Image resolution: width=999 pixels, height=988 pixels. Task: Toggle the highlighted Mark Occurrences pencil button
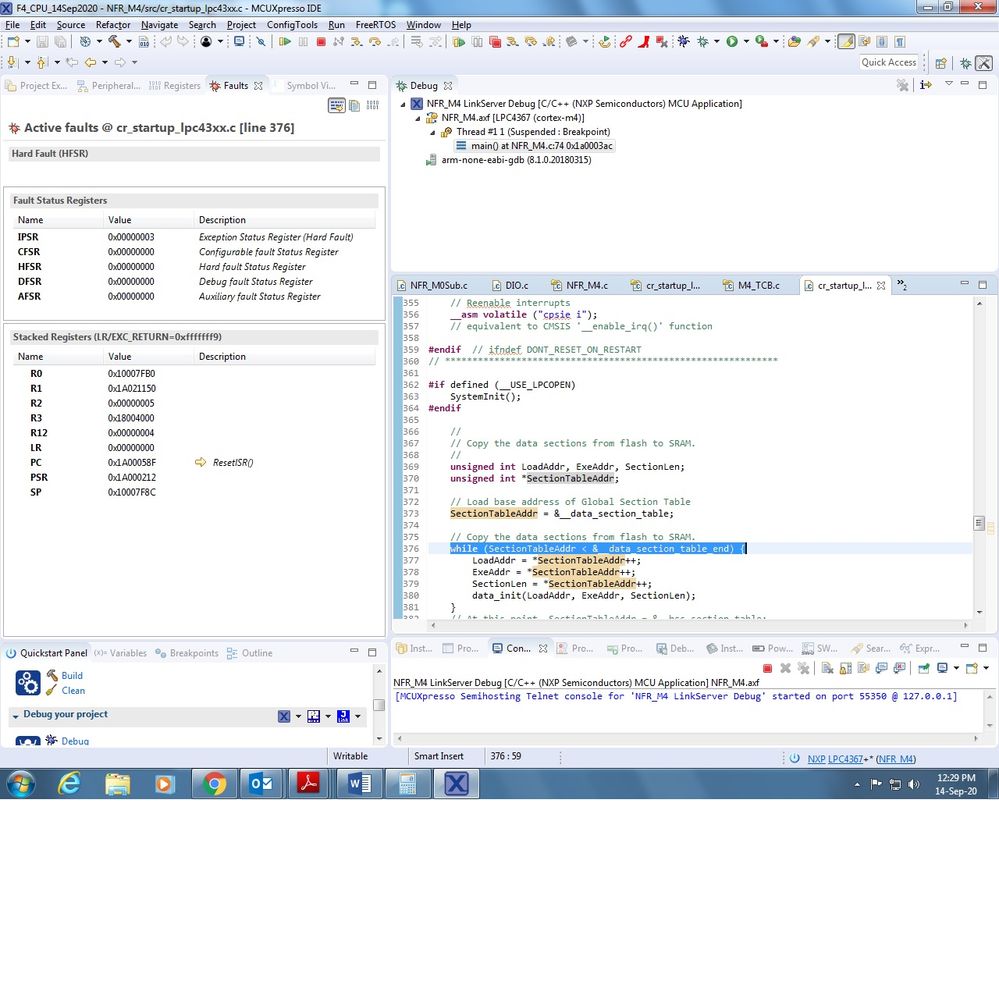[x=845, y=42]
